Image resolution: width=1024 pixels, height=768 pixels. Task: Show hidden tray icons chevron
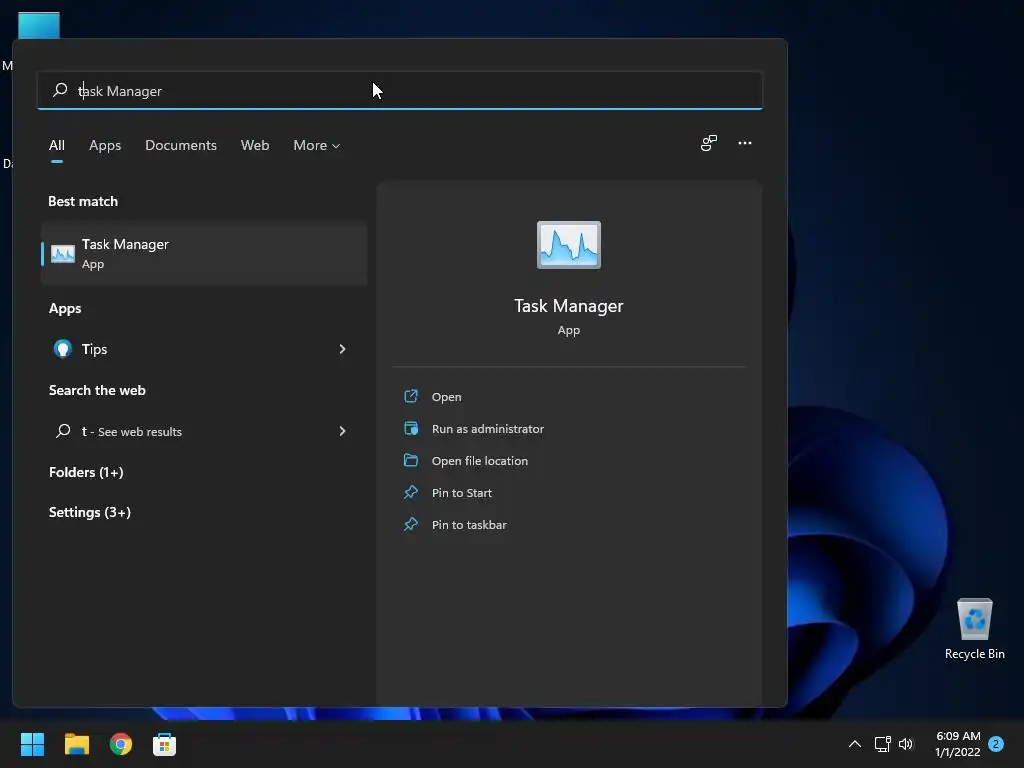pos(854,744)
